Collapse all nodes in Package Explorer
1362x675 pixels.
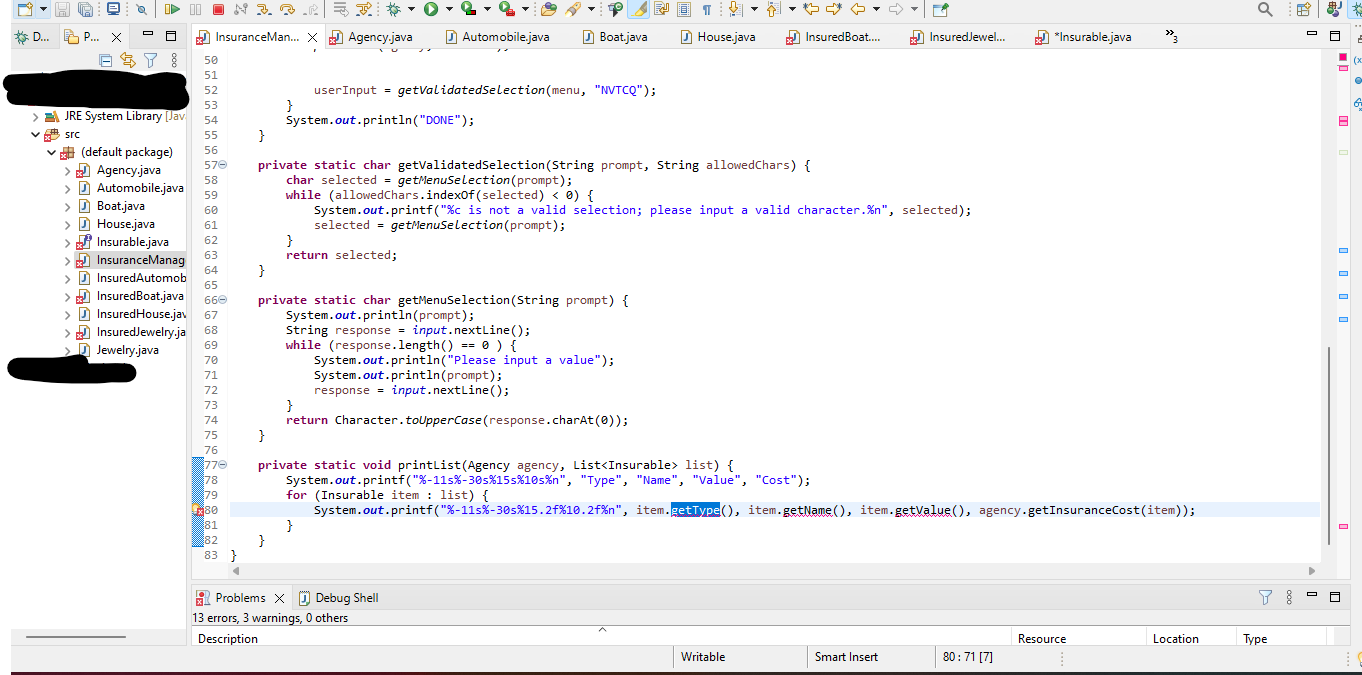pos(106,60)
